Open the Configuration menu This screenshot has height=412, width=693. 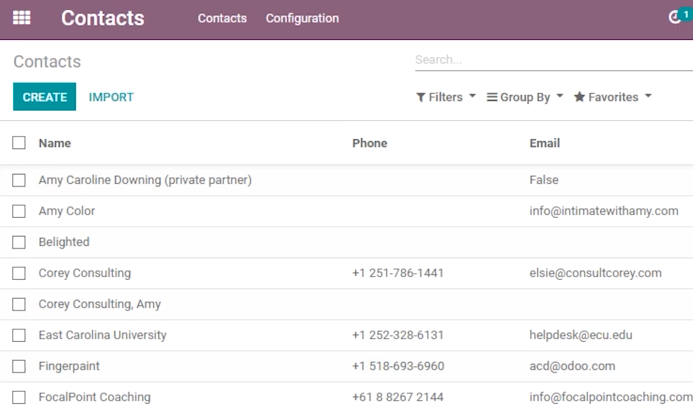pos(302,18)
